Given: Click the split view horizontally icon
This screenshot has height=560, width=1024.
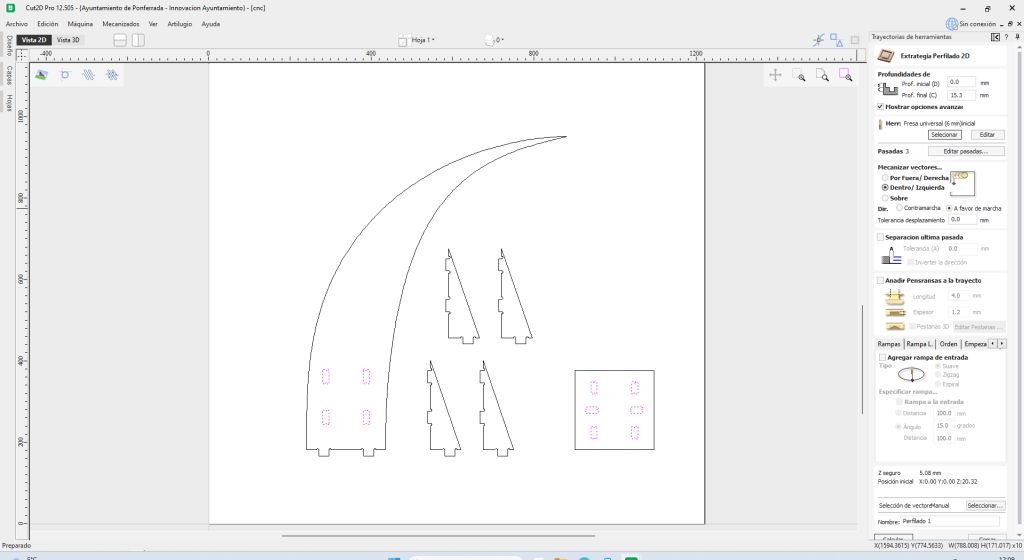Looking at the screenshot, I should pyautogui.click(x=120, y=40).
